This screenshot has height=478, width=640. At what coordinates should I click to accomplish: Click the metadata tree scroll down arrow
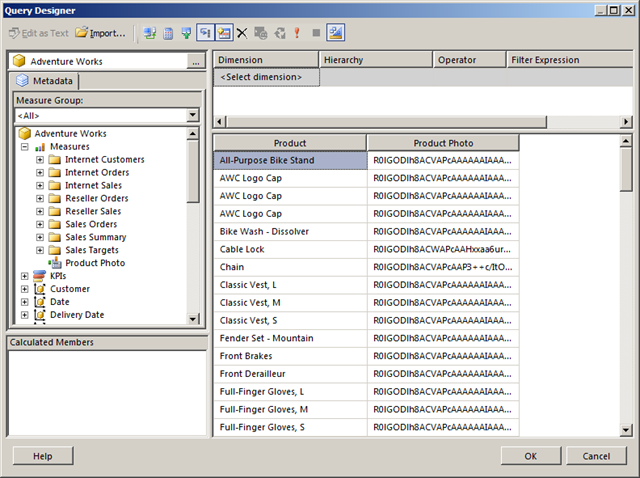click(x=193, y=319)
